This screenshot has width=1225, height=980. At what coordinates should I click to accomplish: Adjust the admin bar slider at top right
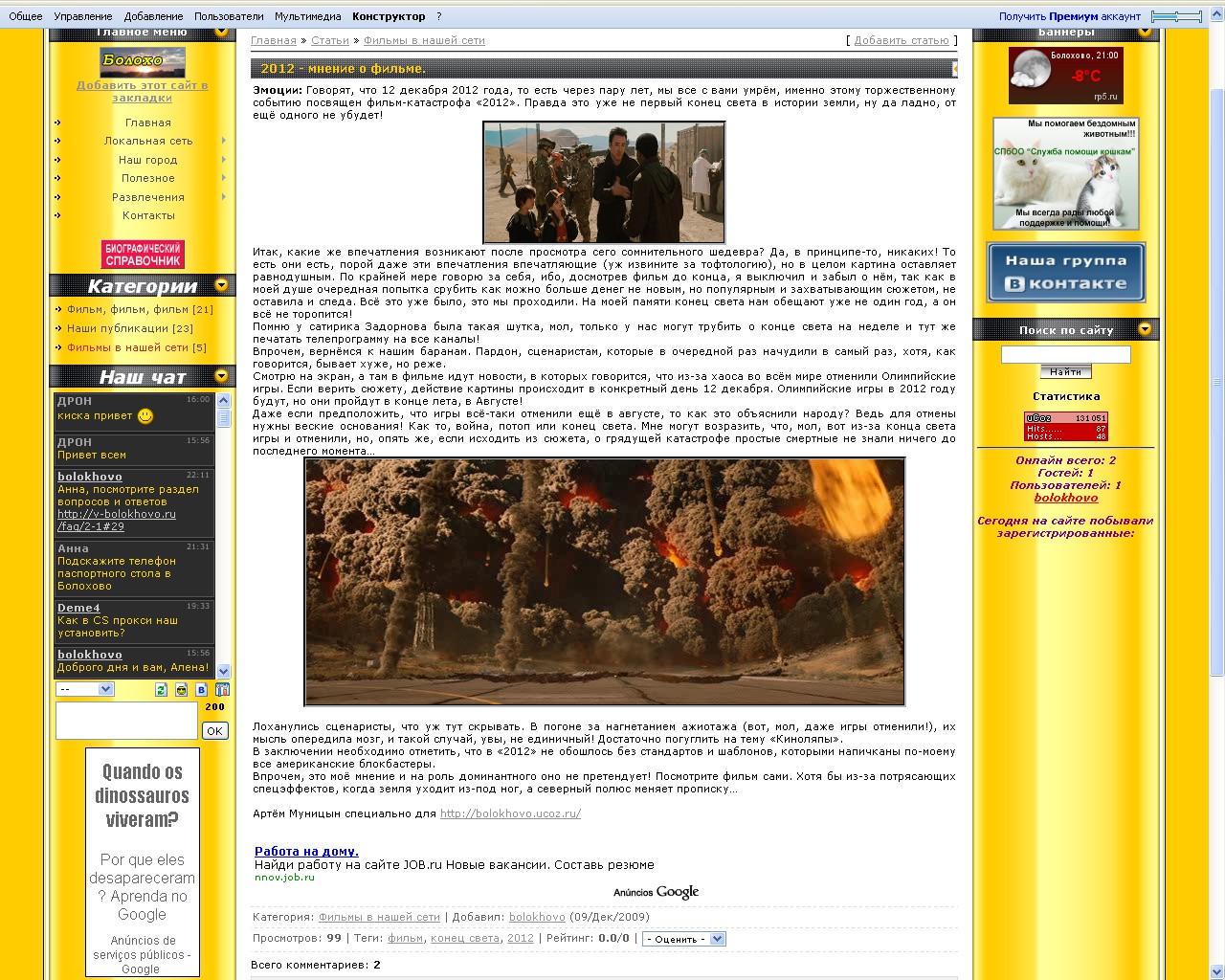pyautogui.click(x=1176, y=16)
